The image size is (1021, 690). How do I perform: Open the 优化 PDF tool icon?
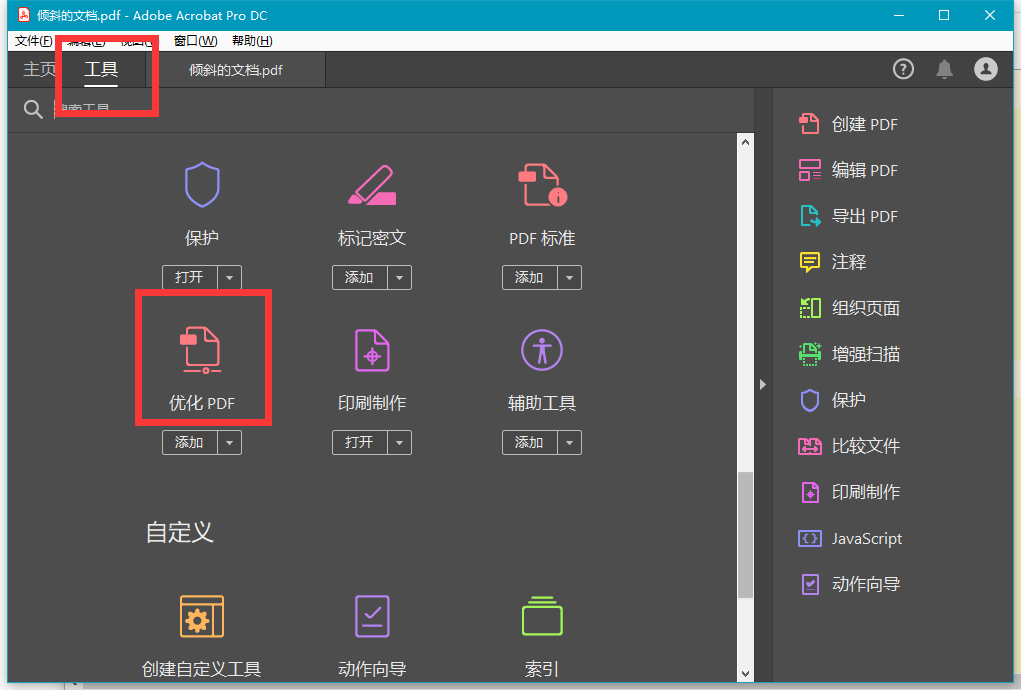[x=202, y=350]
